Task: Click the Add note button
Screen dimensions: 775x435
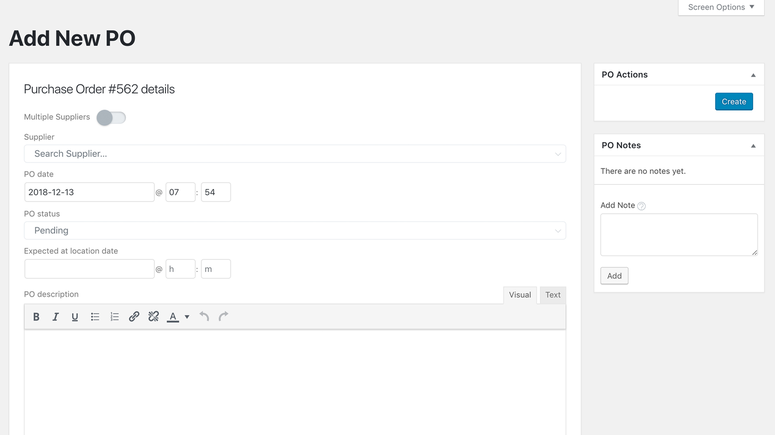Action: pos(614,276)
